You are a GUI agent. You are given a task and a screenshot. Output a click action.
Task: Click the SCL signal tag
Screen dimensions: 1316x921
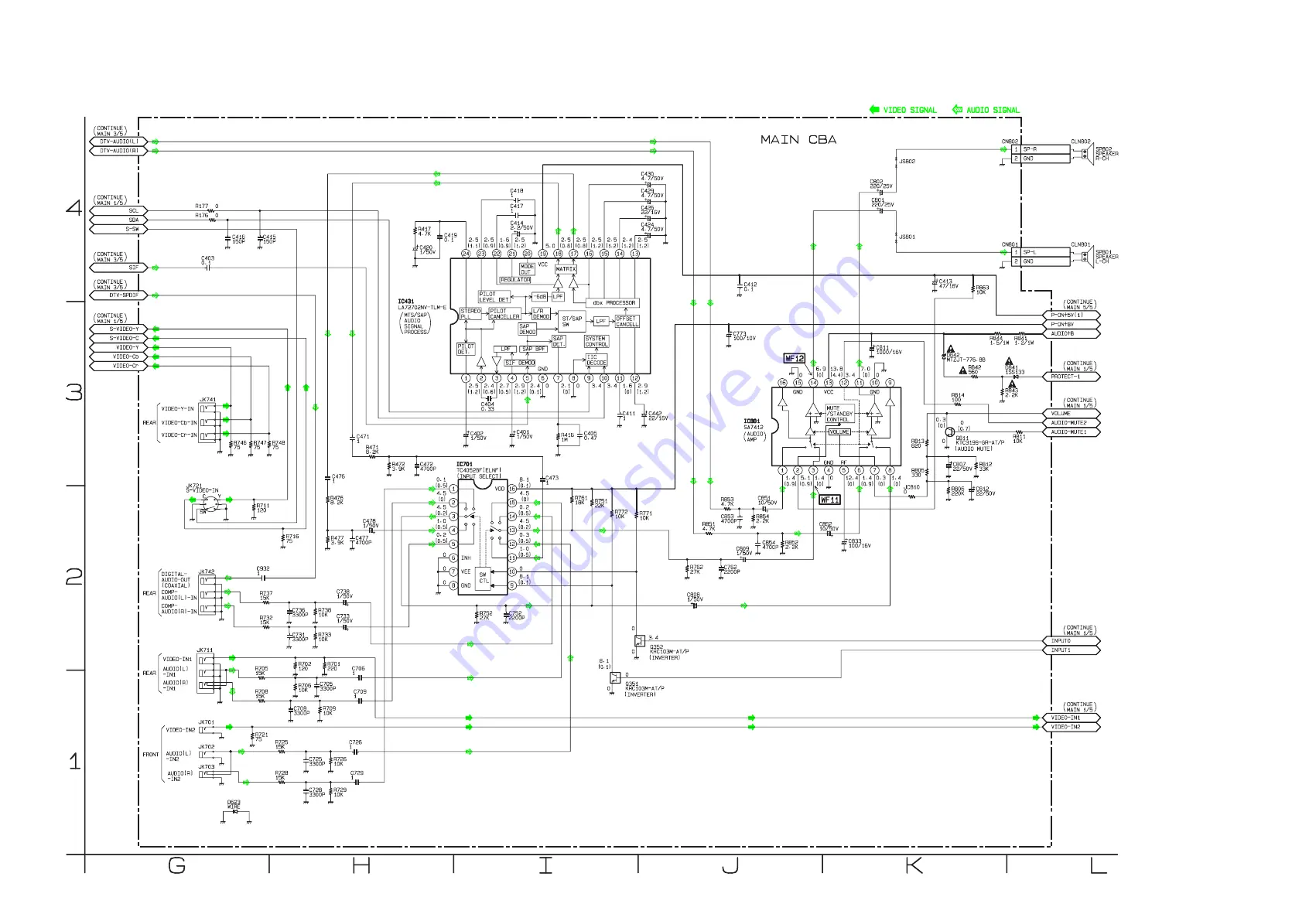coord(119,211)
